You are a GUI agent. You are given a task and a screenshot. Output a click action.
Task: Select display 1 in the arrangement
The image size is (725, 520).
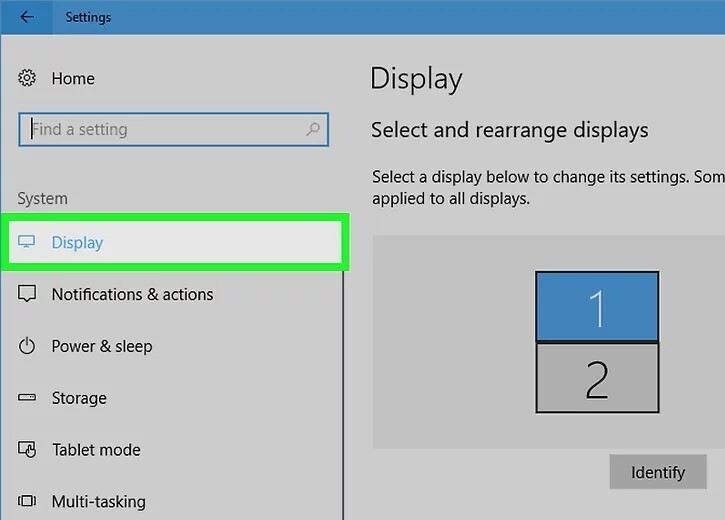tap(597, 307)
